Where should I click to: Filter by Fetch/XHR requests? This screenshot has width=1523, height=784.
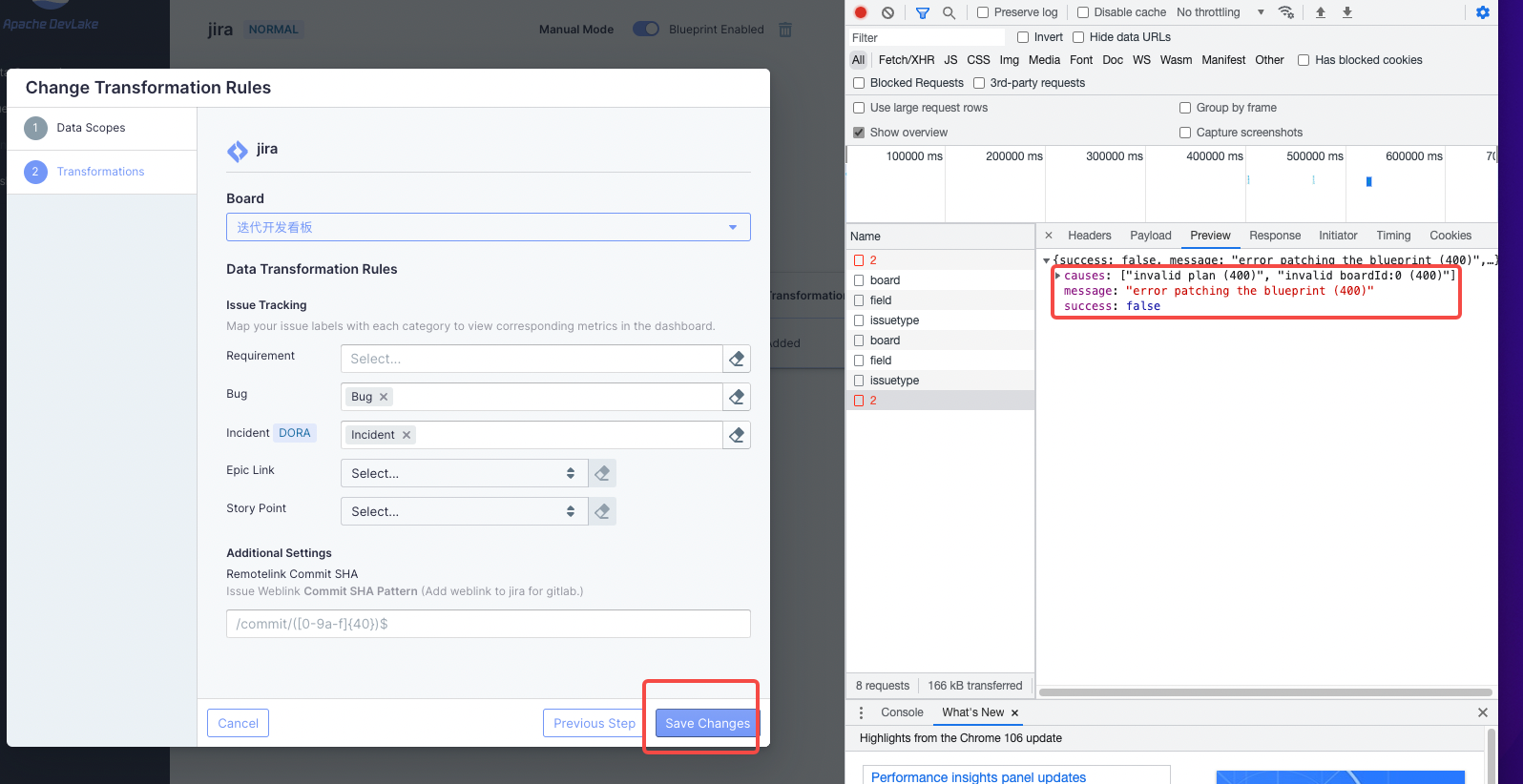click(907, 60)
